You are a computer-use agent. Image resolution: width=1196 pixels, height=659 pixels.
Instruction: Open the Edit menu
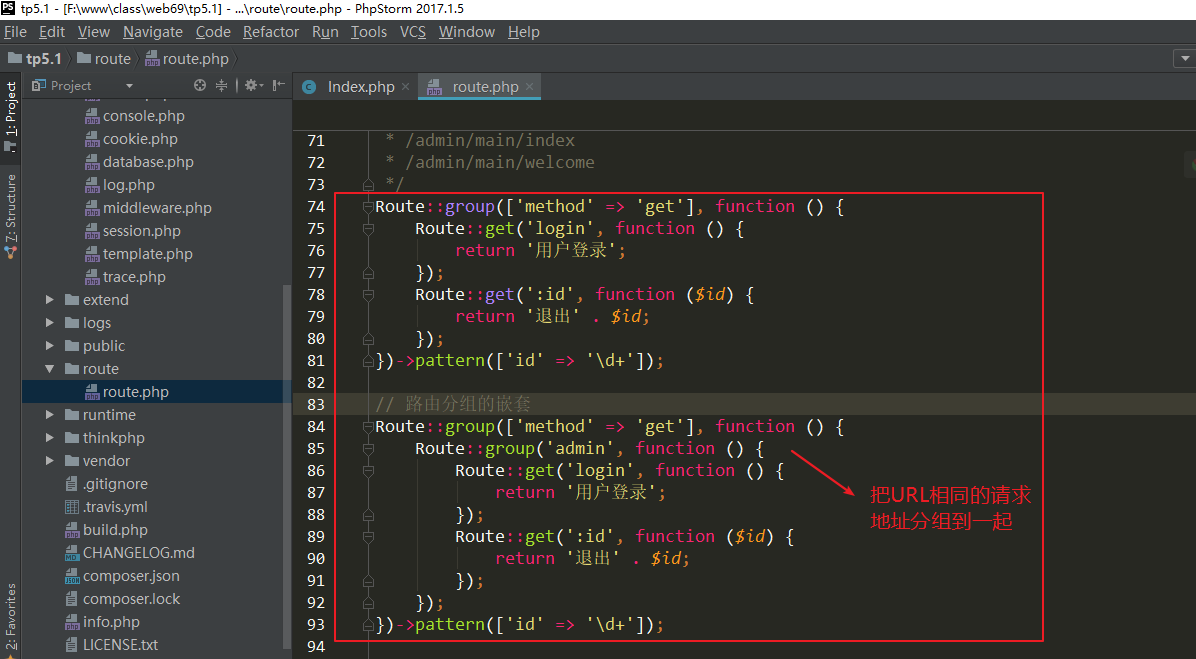click(x=52, y=32)
